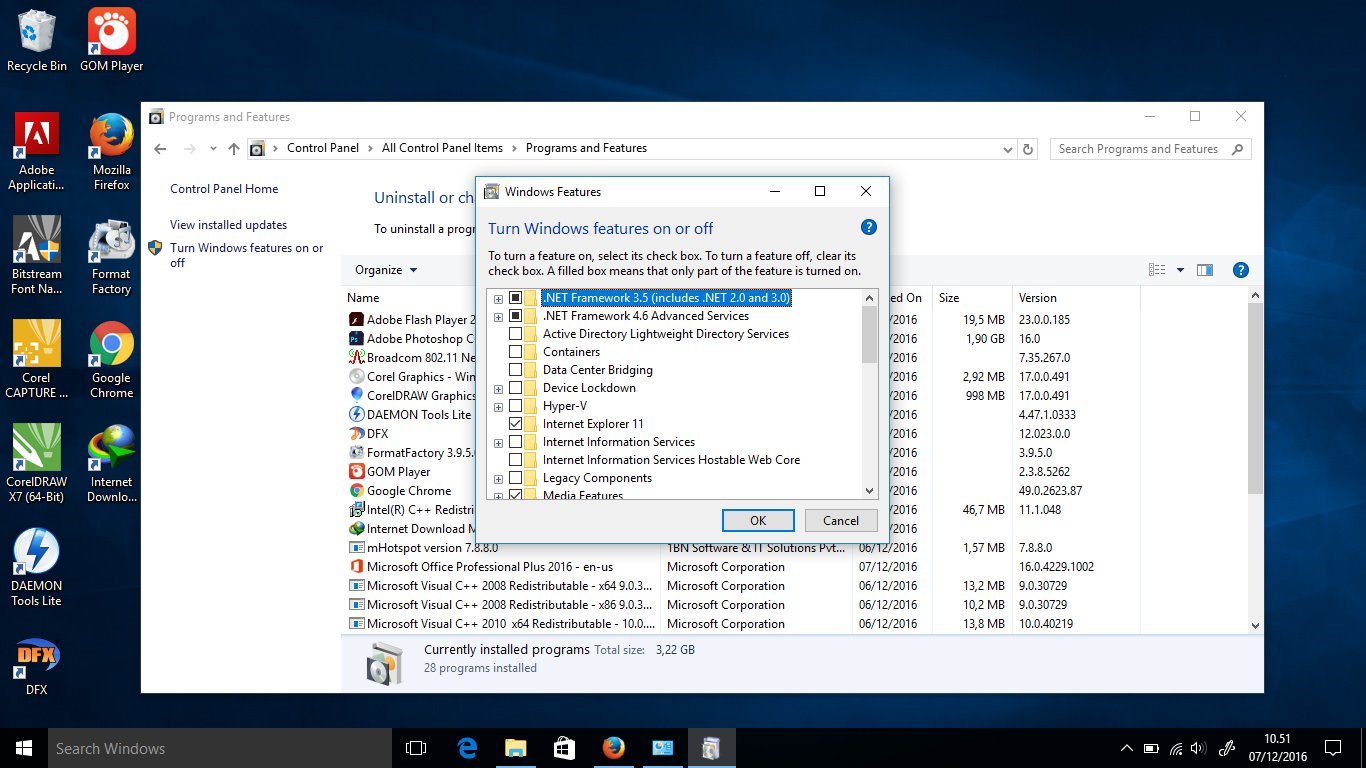Viewport: 1366px width, 768px height.
Task: Enable the Internet Information Services Hostable Web Core checkbox
Action: (516, 460)
